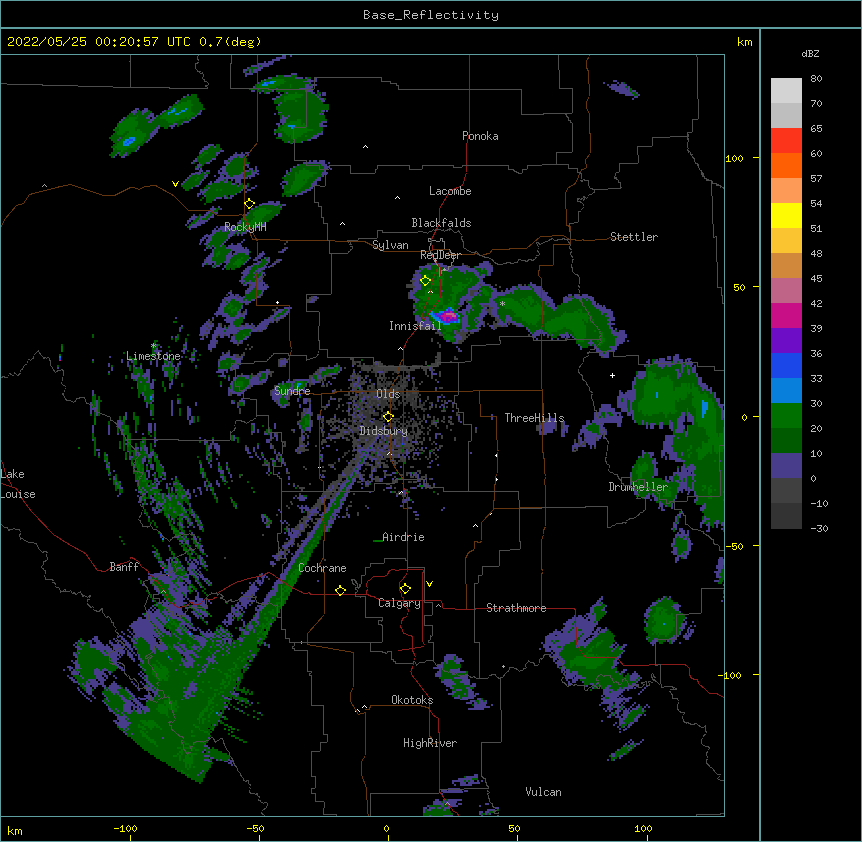Viewport: 862px width, 842px height.
Task: Pick the dark orange swatch below the red one
Action: point(786,165)
